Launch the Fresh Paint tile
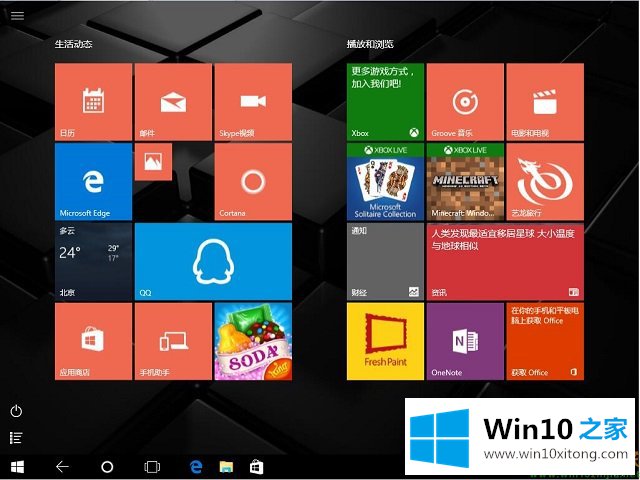 click(x=385, y=341)
